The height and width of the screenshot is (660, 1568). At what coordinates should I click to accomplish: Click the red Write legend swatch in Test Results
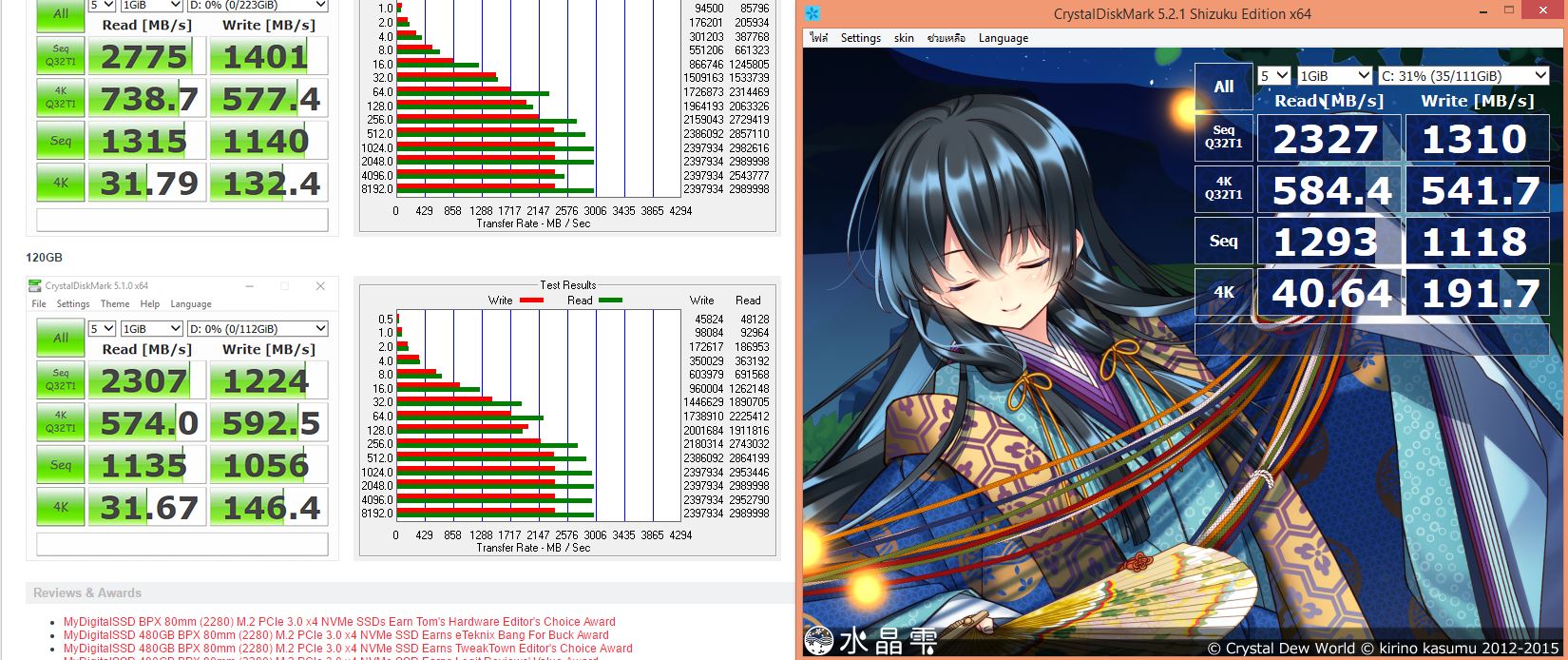click(531, 301)
